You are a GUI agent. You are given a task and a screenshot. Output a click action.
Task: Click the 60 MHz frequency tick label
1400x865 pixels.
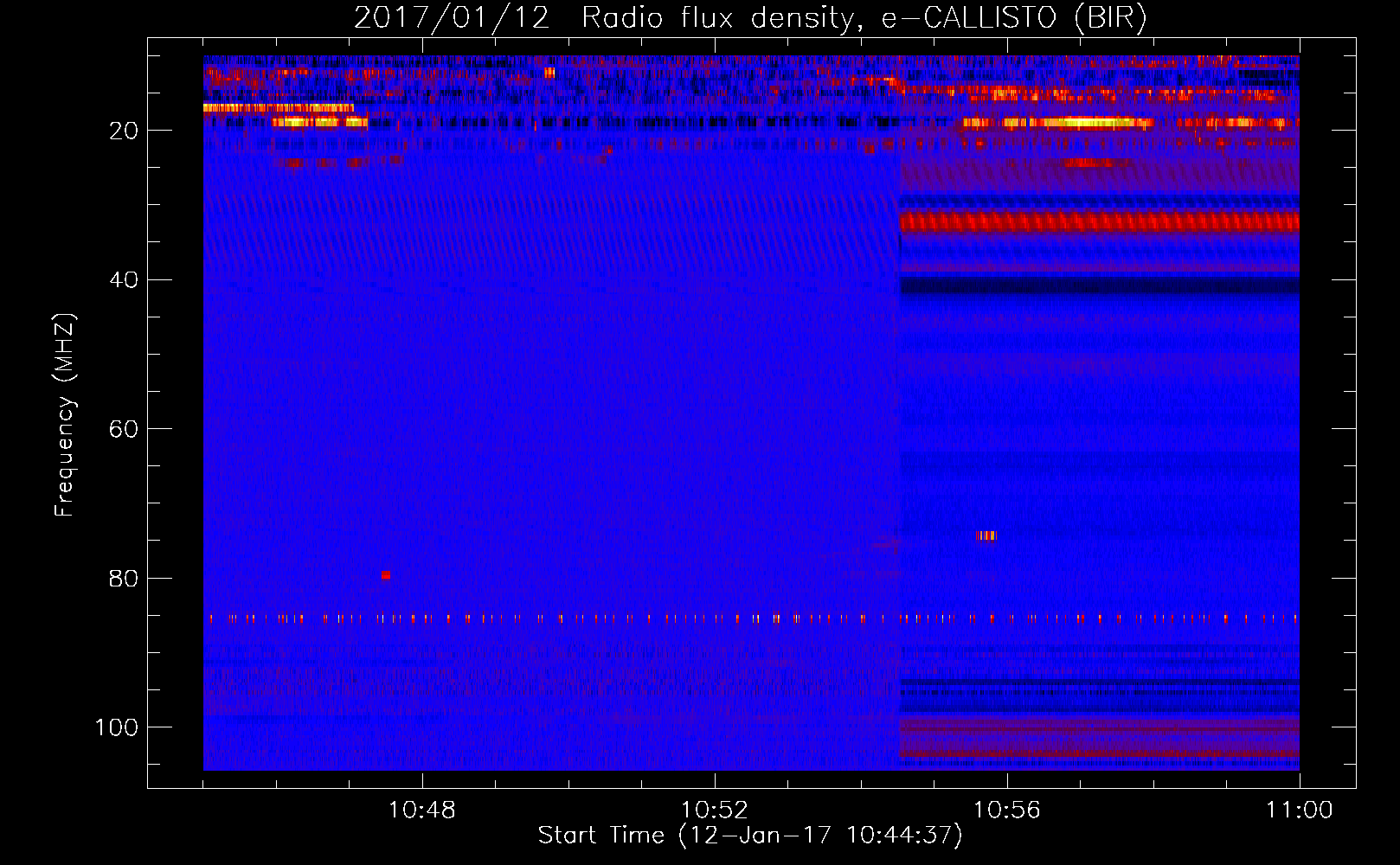coord(124,429)
